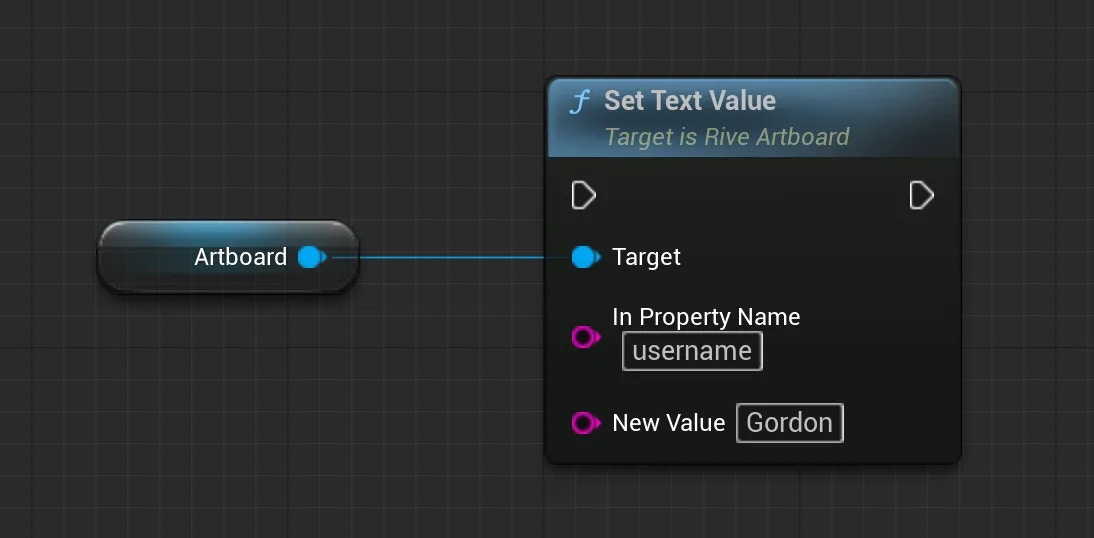Select the Artboard variable node
The image size is (1094, 538).
pyautogui.click(x=228, y=257)
